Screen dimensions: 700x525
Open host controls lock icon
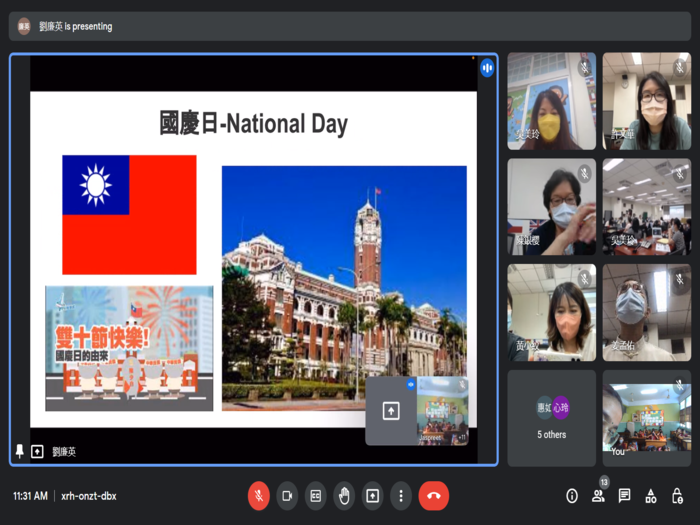(x=677, y=496)
